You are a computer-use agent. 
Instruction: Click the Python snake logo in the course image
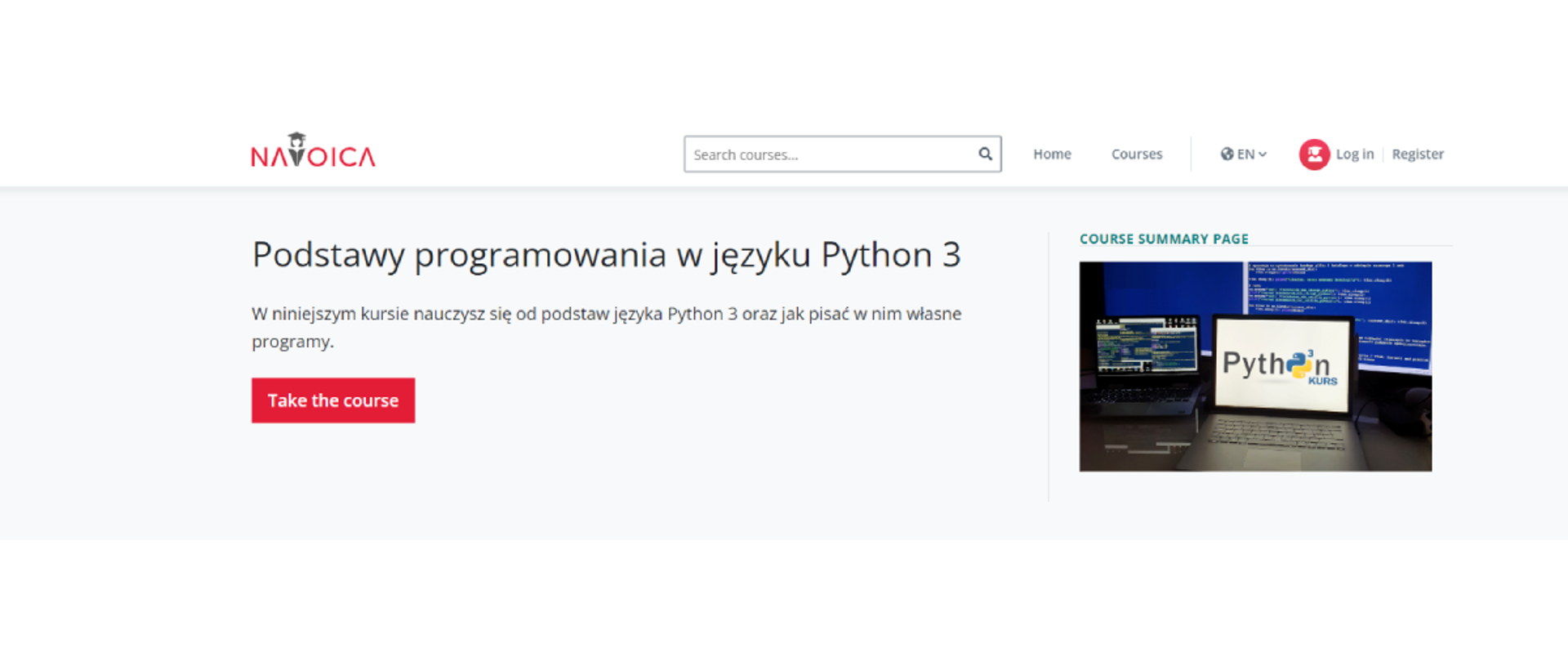click(1299, 365)
